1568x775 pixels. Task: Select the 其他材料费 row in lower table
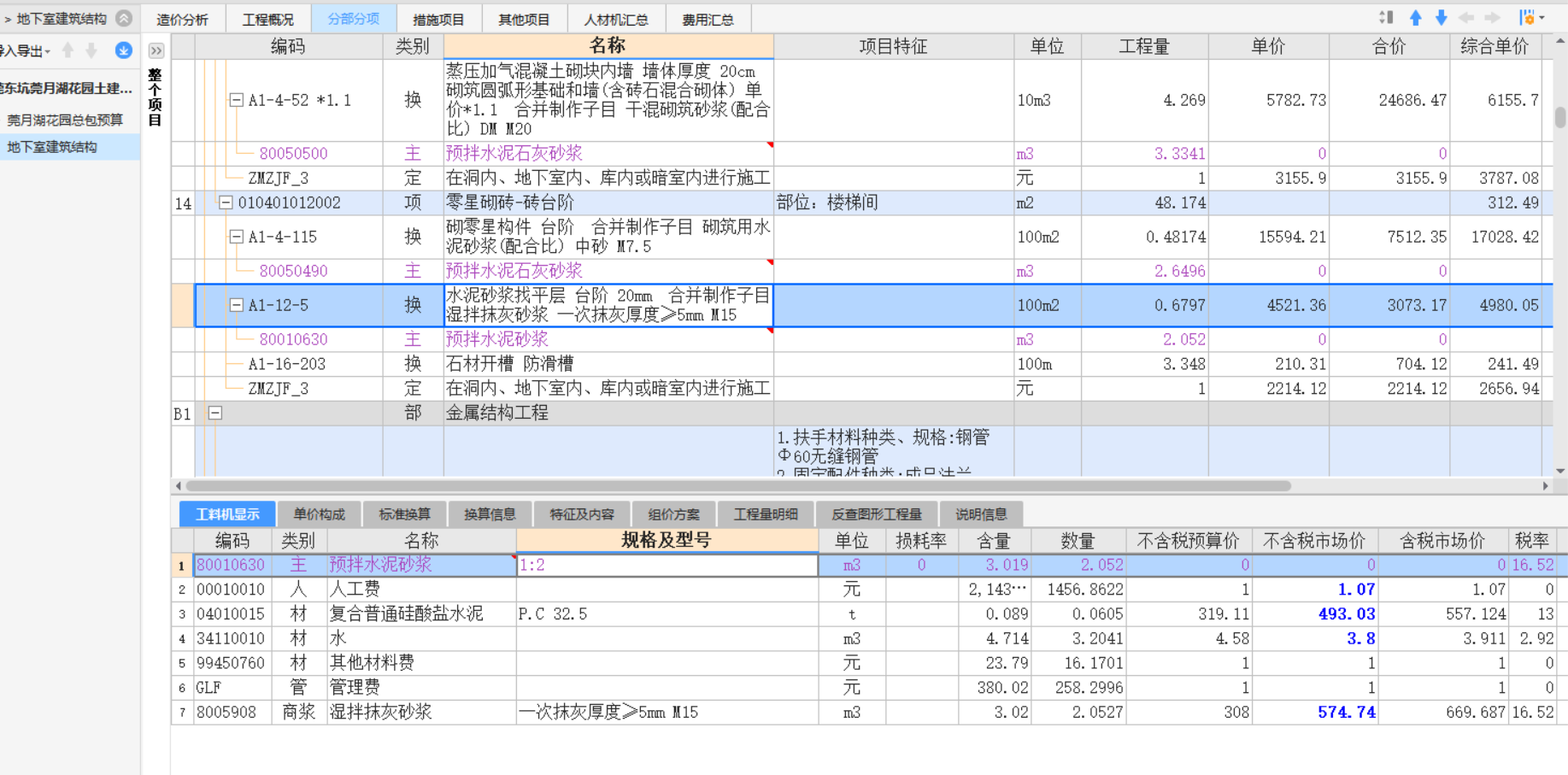869,662
